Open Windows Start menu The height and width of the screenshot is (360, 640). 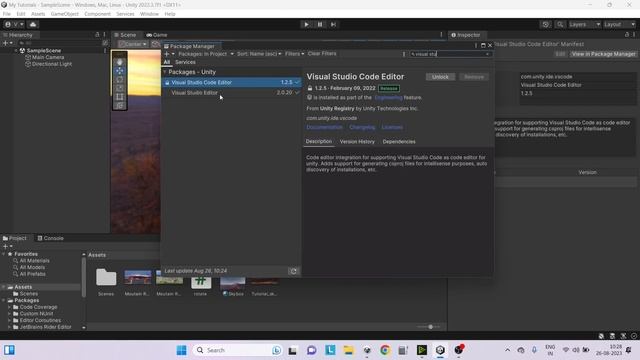tap(181, 350)
